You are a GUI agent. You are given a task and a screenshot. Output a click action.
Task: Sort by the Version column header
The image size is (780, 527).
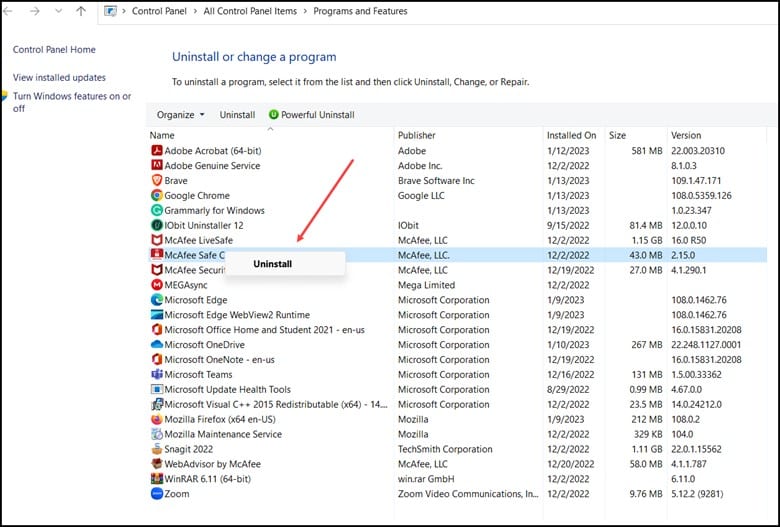coord(686,135)
